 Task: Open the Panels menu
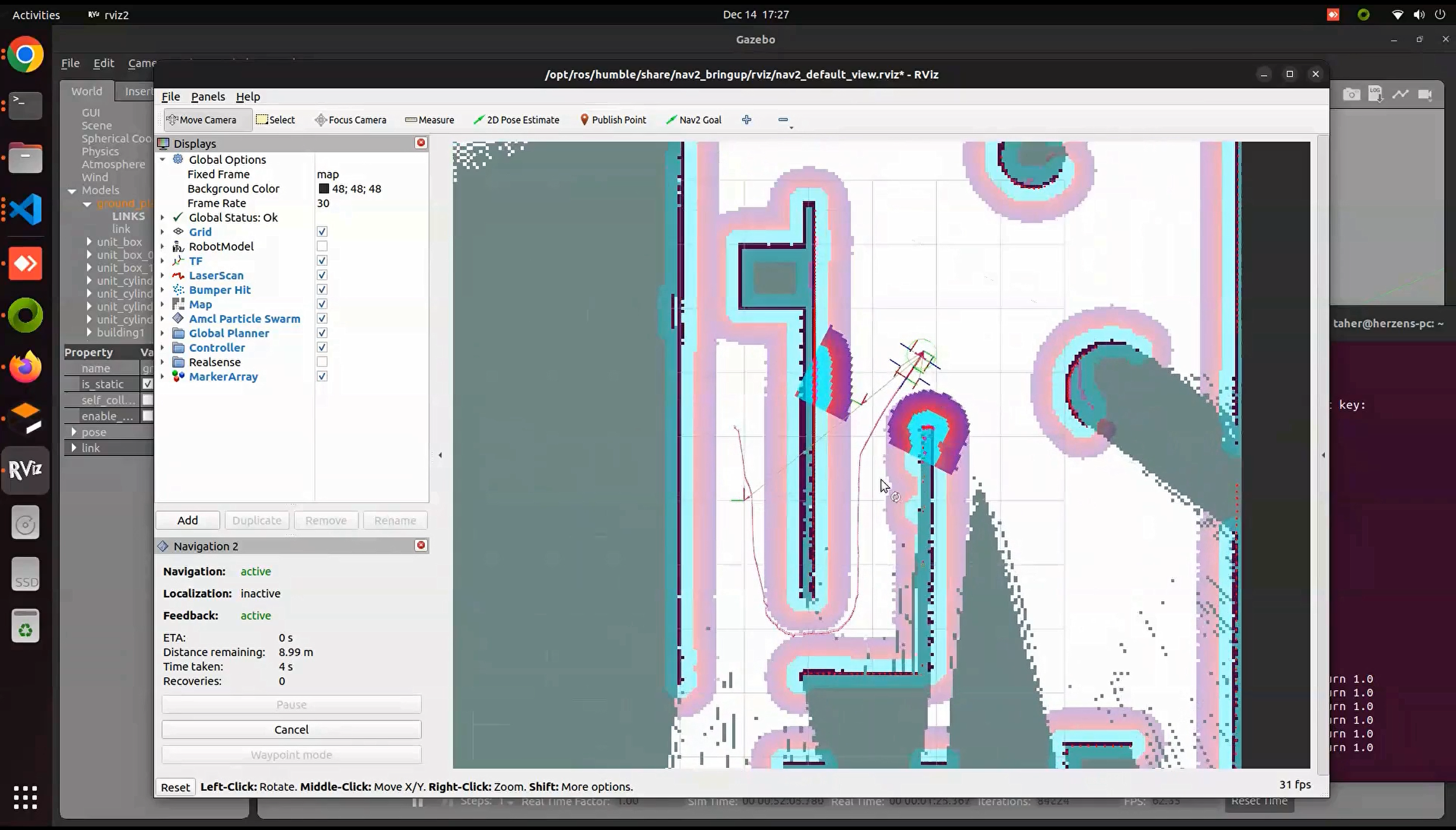point(208,97)
